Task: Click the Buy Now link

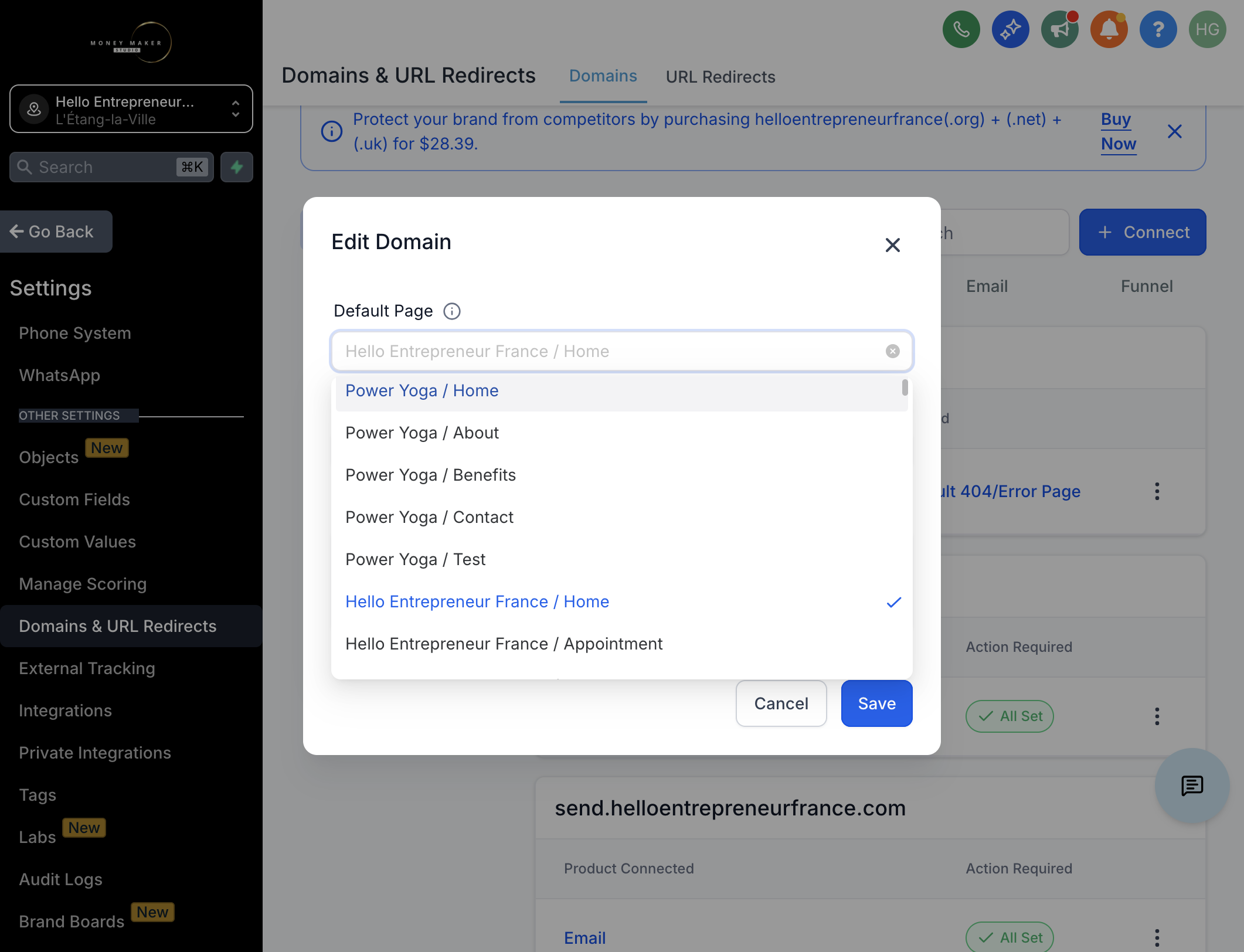Action: point(1119,131)
